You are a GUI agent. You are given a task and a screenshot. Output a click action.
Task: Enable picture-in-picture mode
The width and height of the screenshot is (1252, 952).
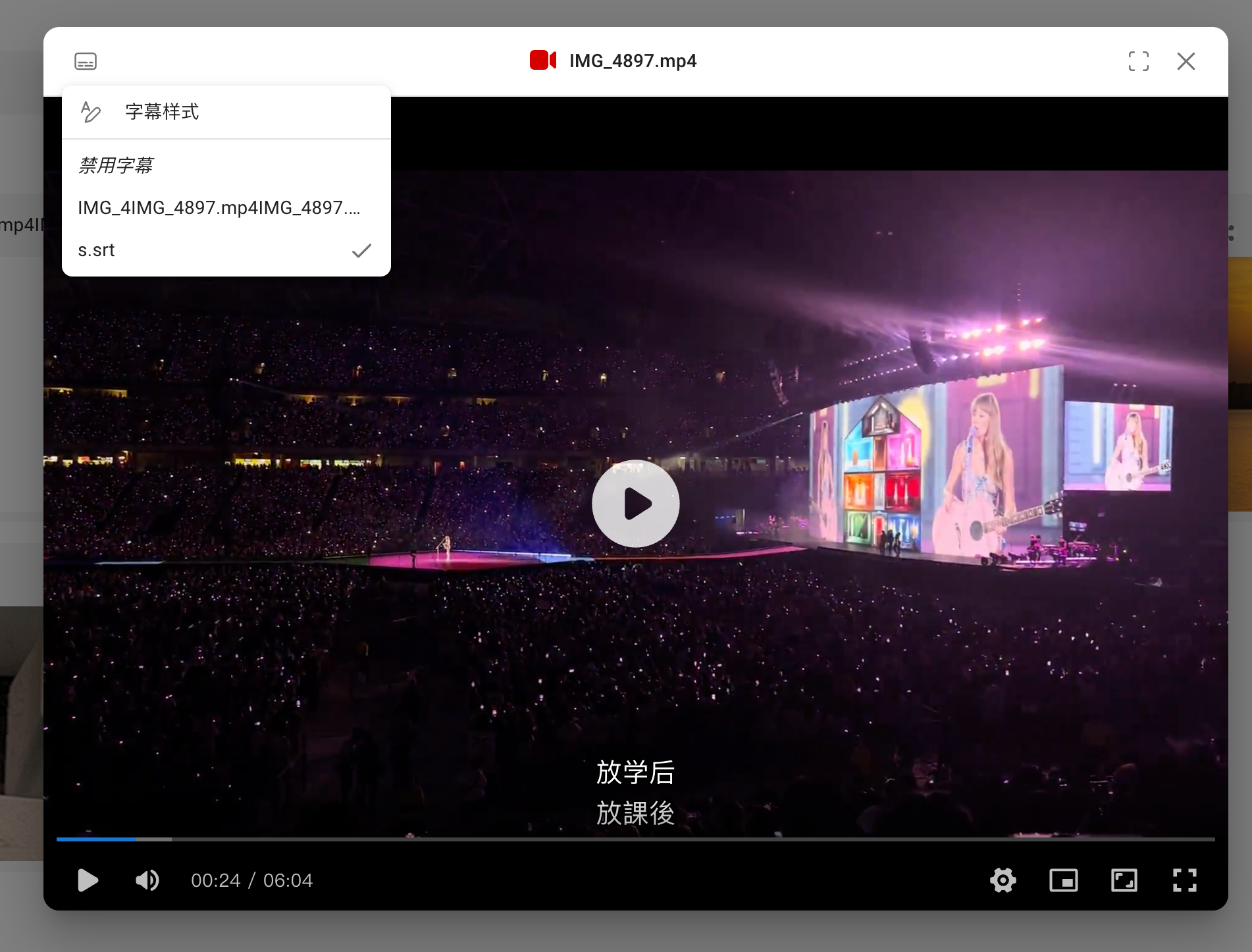point(1063,880)
